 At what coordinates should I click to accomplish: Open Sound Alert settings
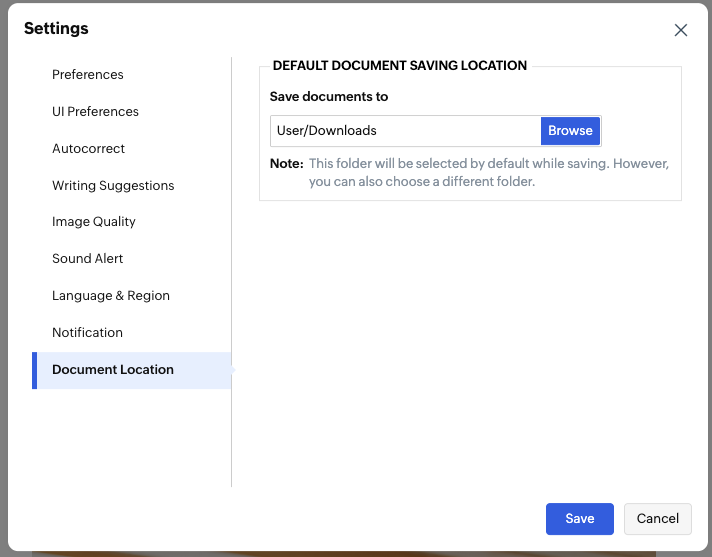coord(87,258)
